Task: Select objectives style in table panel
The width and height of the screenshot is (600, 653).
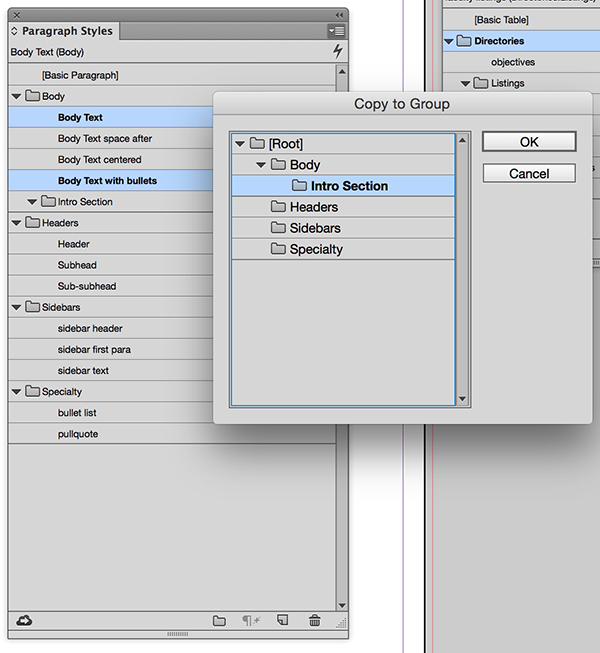Action: click(x=513, y=62)
